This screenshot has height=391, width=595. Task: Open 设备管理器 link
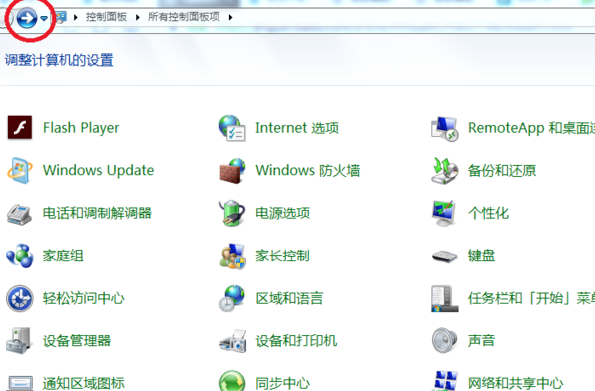[x=77, y=341]
